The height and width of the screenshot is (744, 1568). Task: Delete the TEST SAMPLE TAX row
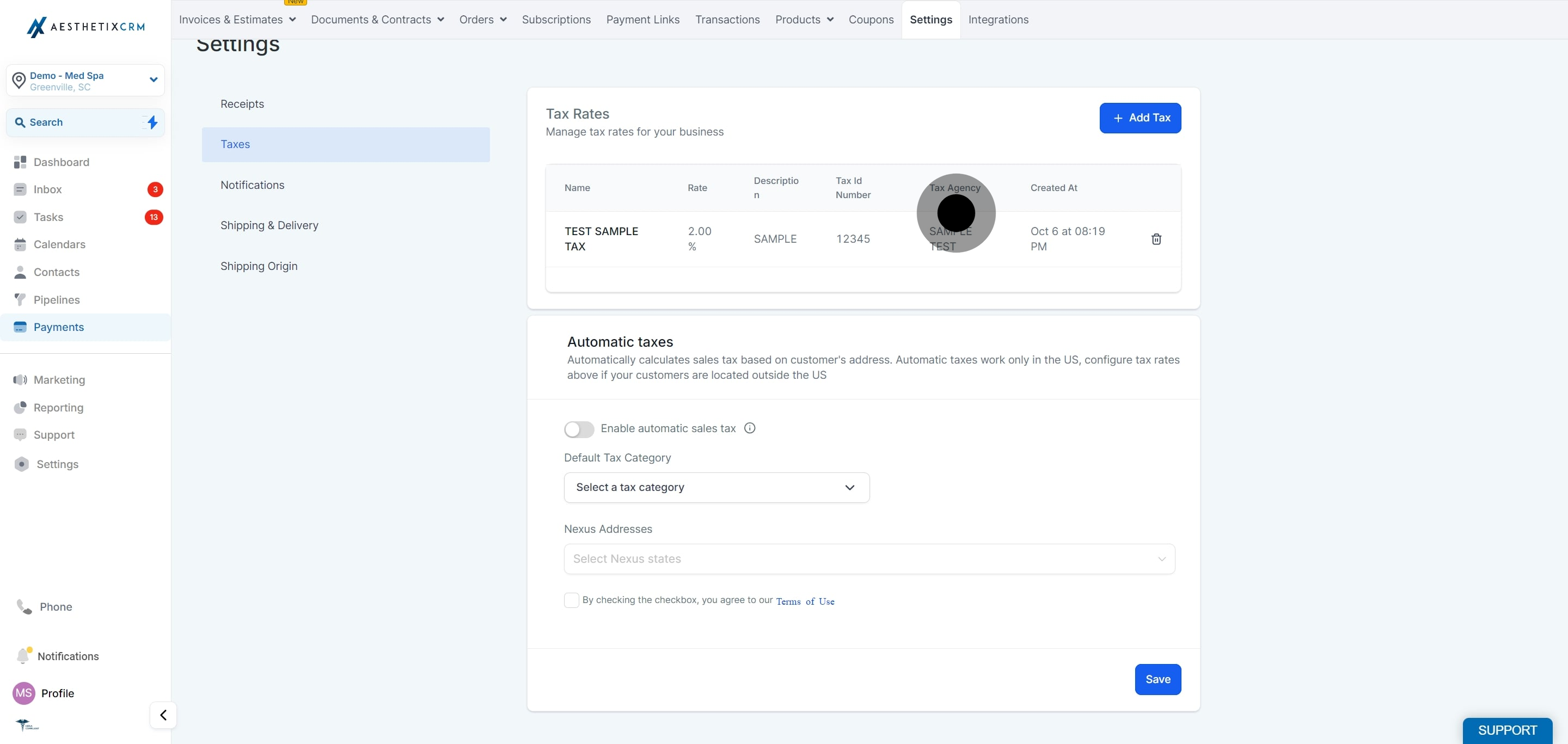click(1156, 239)
